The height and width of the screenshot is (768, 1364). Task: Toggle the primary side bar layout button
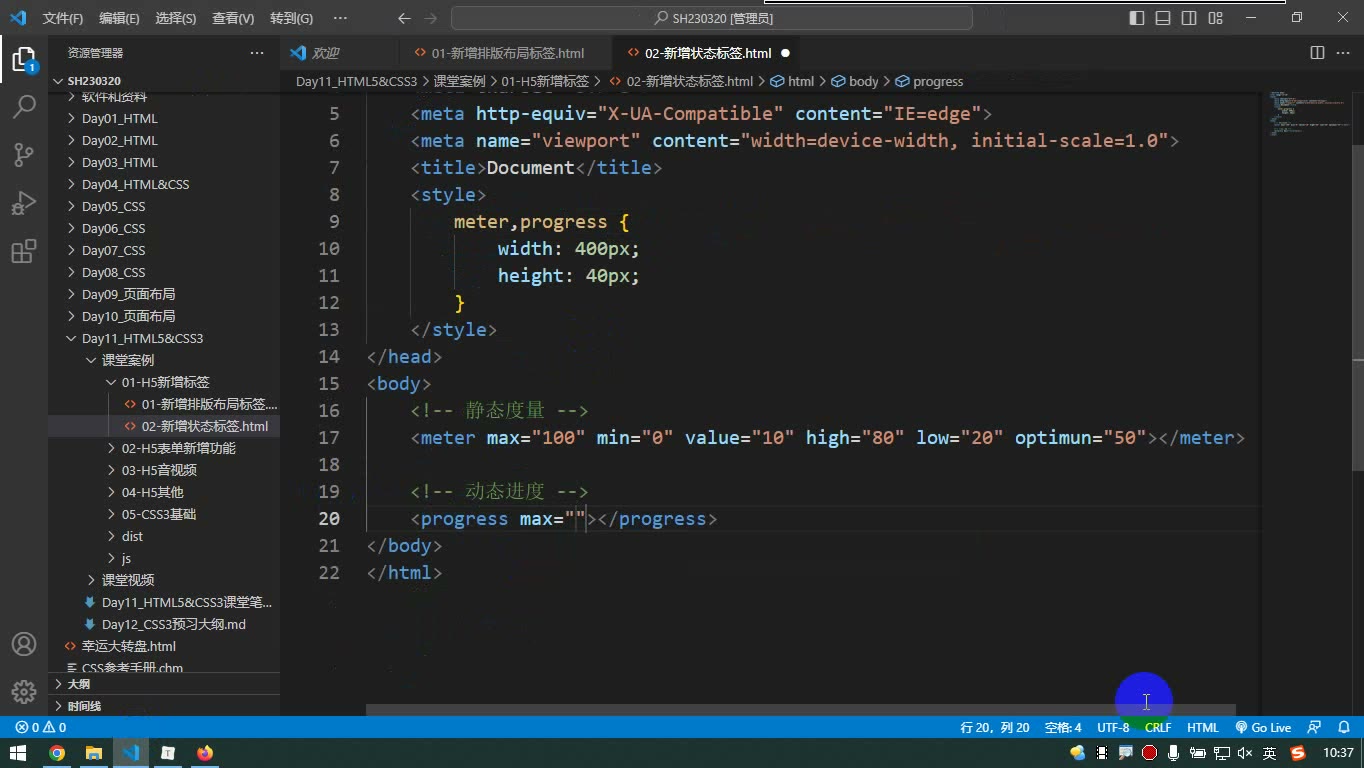point(1137,18)
